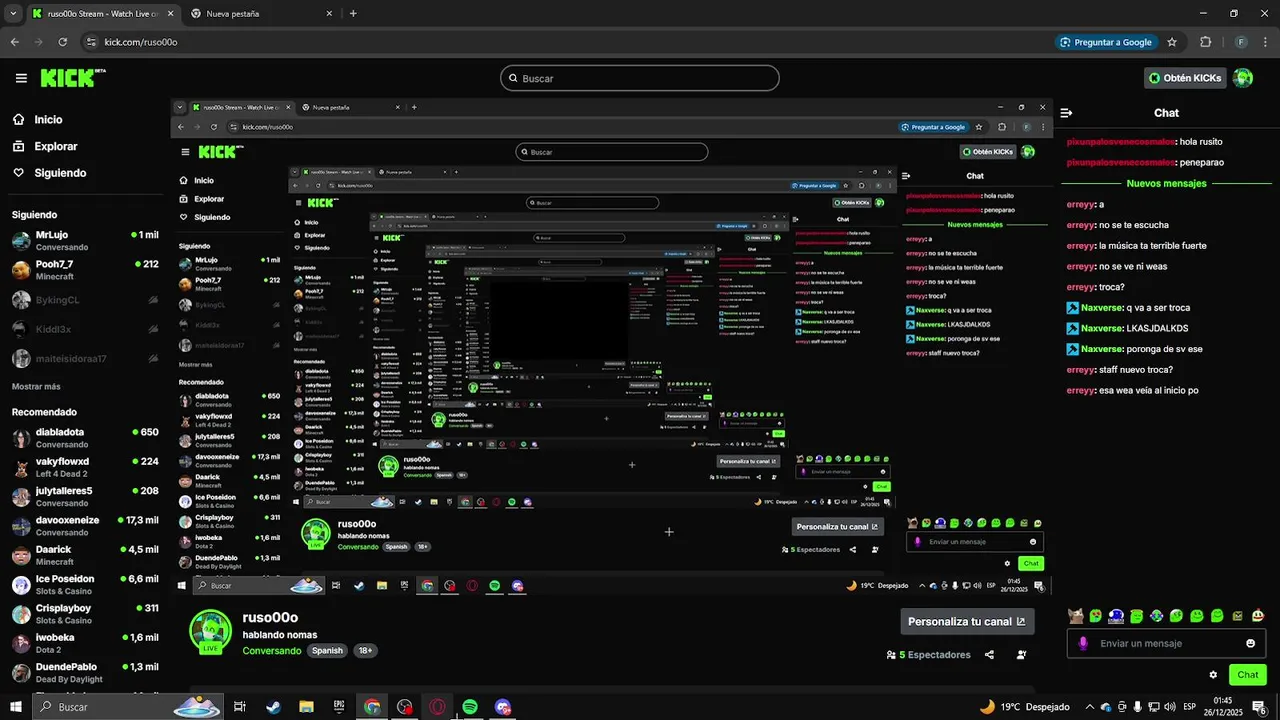Open the emoji picker in message box

1250,643
